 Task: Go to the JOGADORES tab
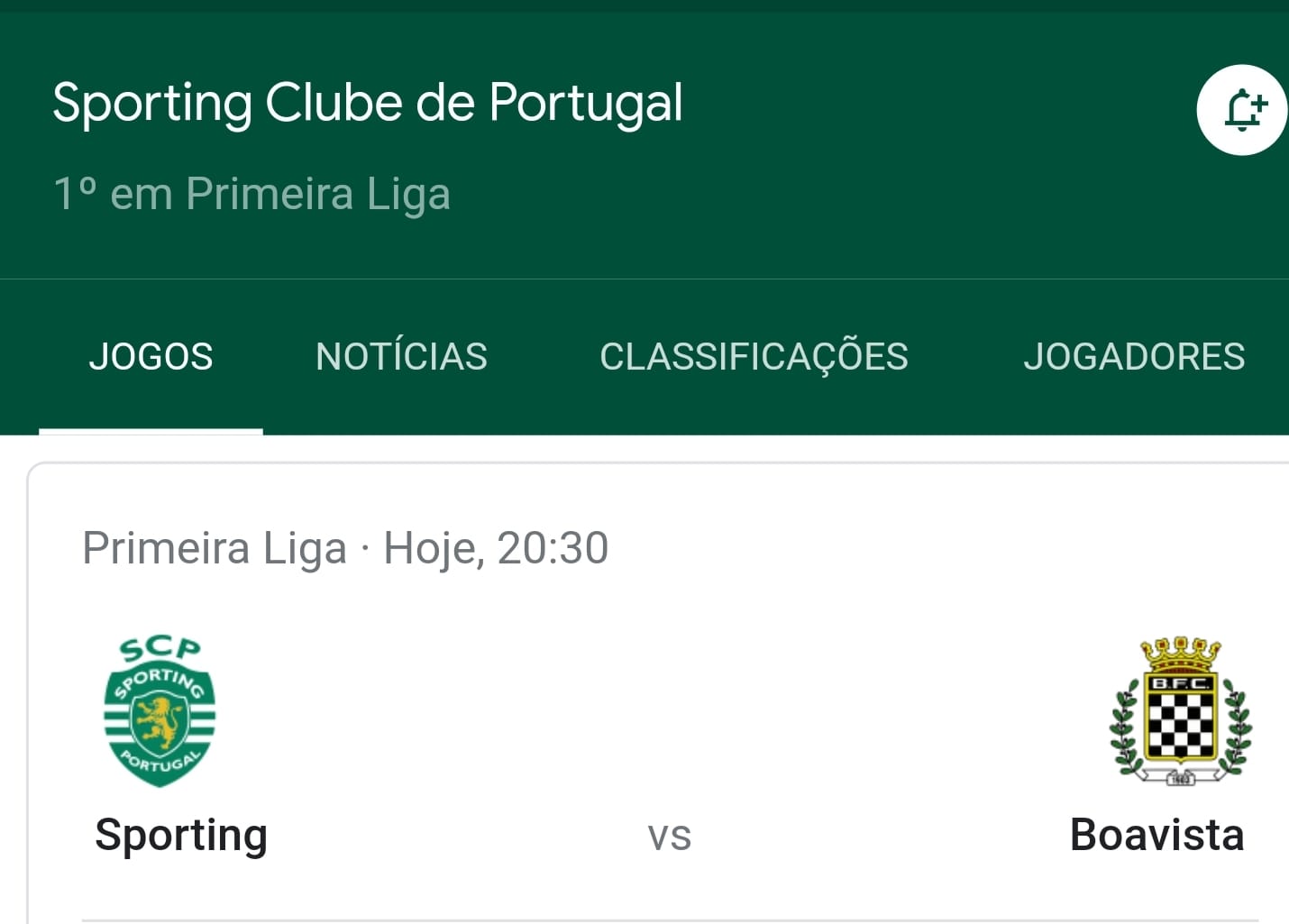[x=1134, y=357]
